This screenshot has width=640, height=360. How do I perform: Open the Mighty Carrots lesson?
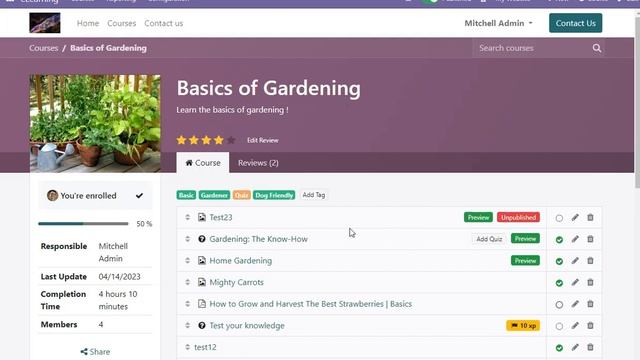click(x=236, y=282)
